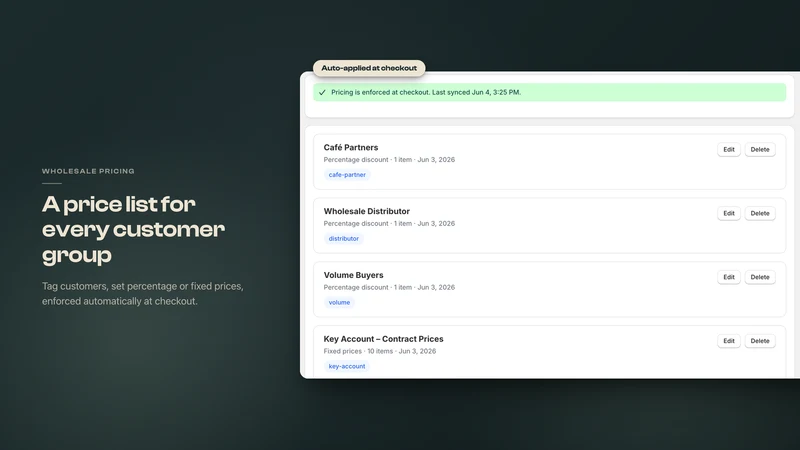Delete the Wholesale Distributor price list
The height and width of the screenshot is (450, 800).
click(760, 213)
